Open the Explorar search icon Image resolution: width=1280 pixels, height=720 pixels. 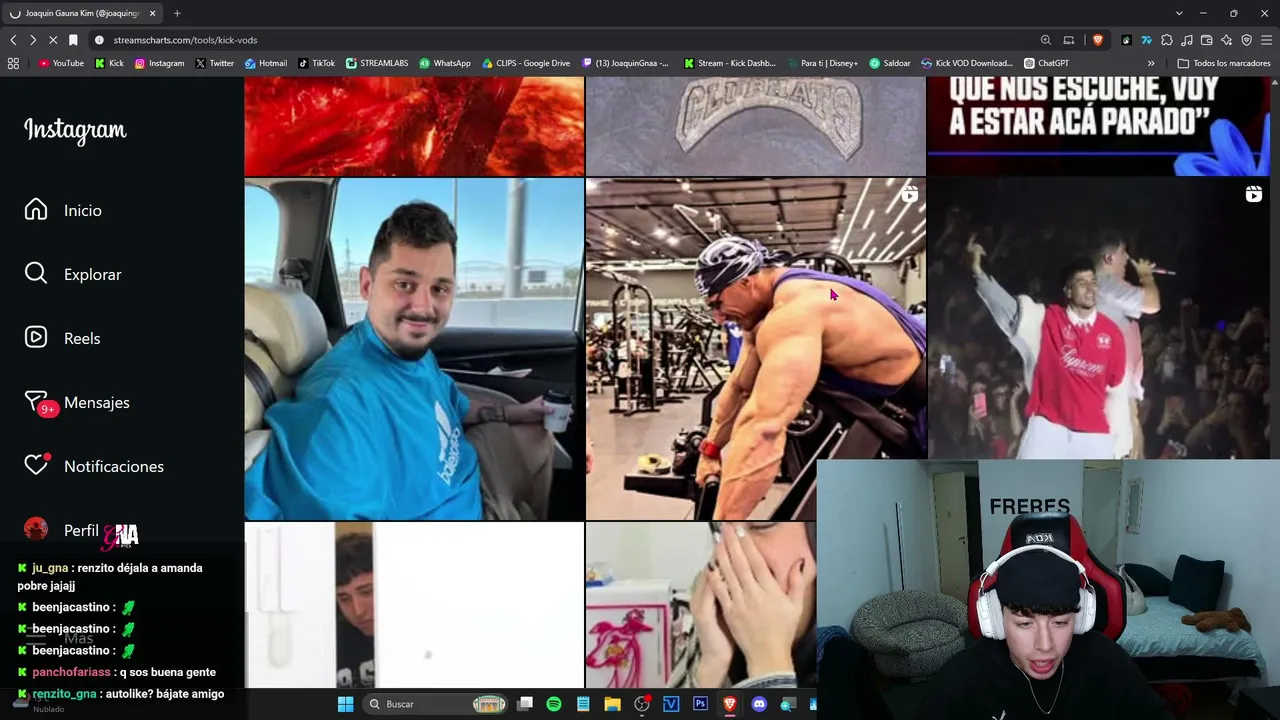click(x=36, y=274)
